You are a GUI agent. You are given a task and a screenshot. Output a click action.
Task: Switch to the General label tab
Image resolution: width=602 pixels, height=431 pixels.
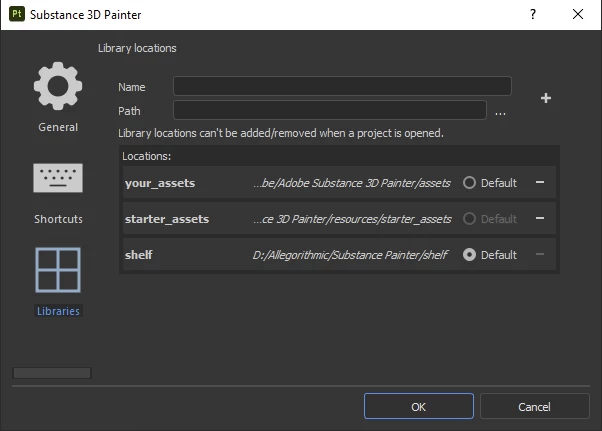[58, 127]
